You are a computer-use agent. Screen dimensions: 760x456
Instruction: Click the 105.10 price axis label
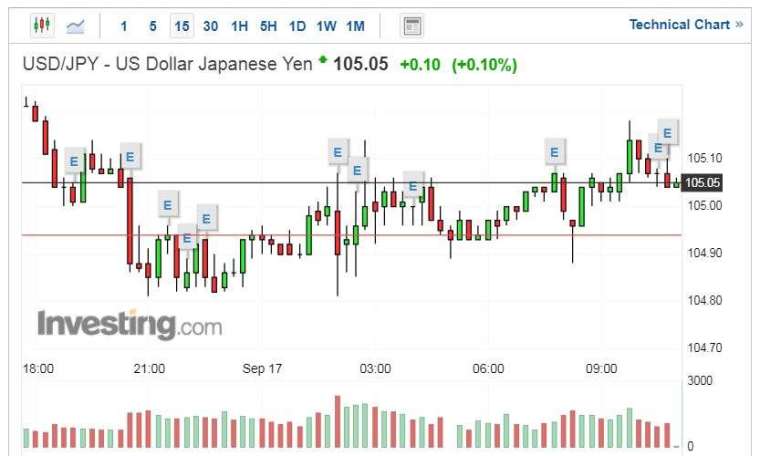pyautogui.click(x=704, y=158)
